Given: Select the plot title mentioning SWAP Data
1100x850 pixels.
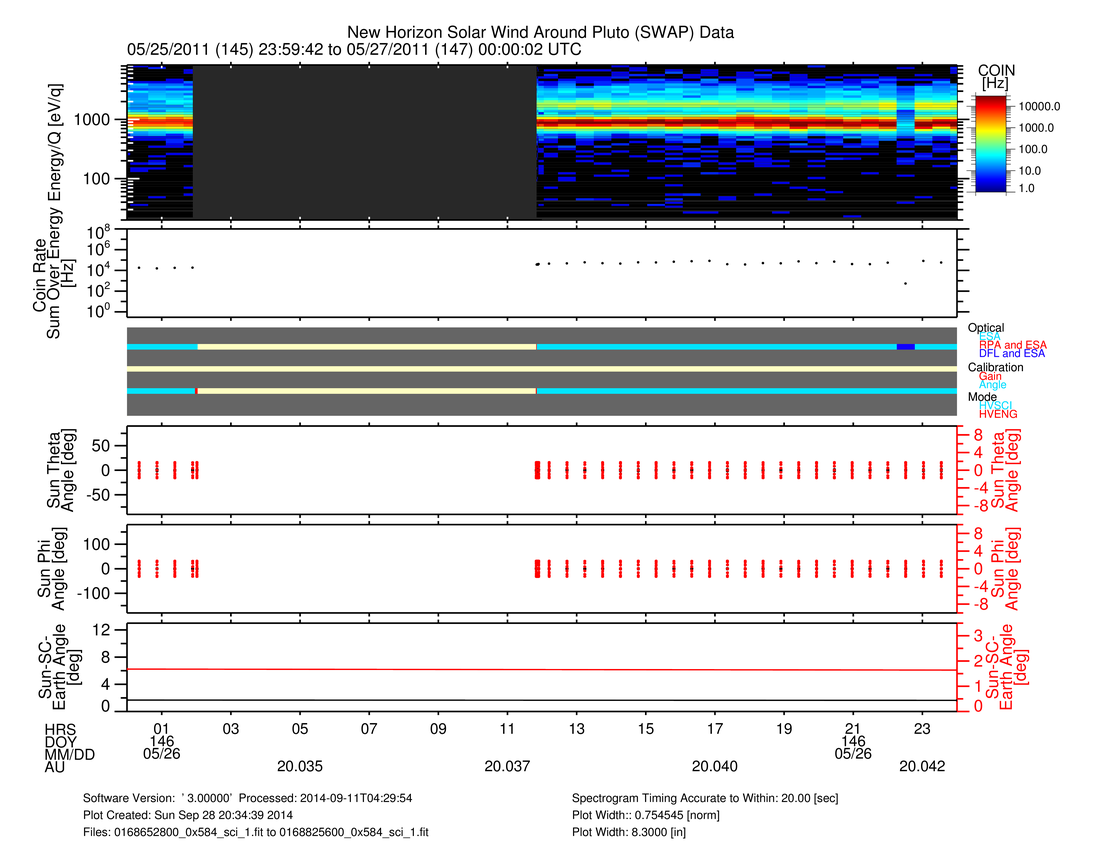Looking at the screenshot, I should click(x=540, y=32).
